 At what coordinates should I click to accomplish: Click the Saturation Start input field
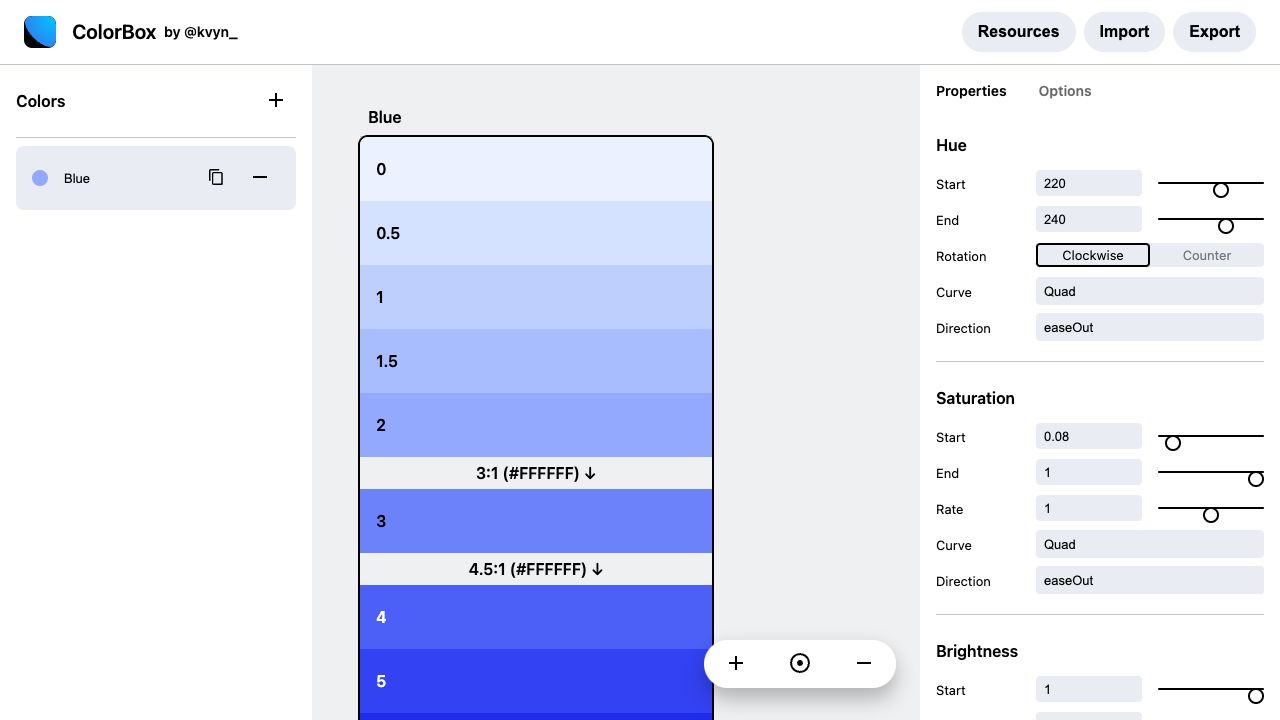click(x=1089, y=436)
